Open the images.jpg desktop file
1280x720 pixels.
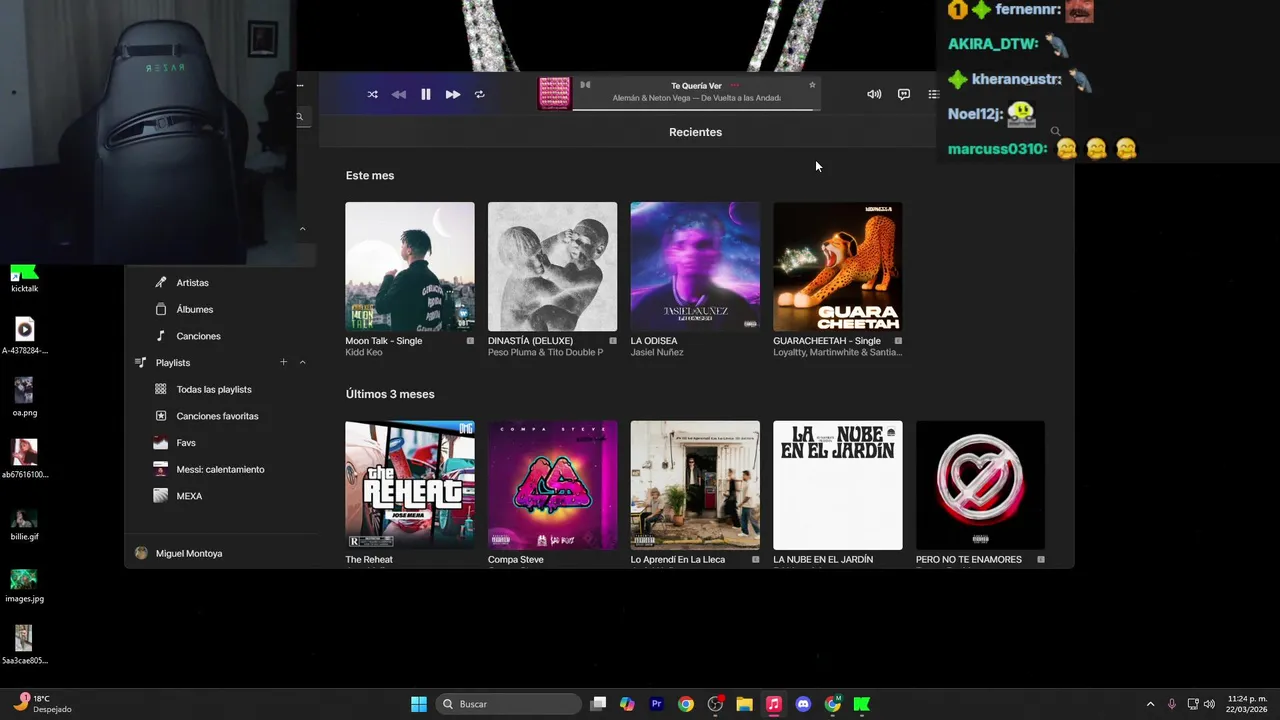point(24,585)
